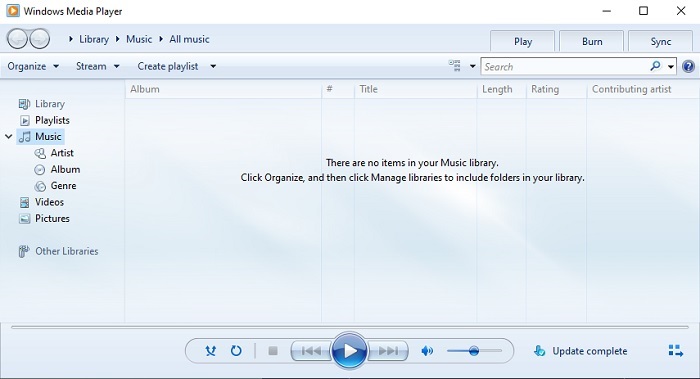The height and width of the screenshot is (379, 700).
Task: Mute the speaker volume icon
Action: coord(427,351)
